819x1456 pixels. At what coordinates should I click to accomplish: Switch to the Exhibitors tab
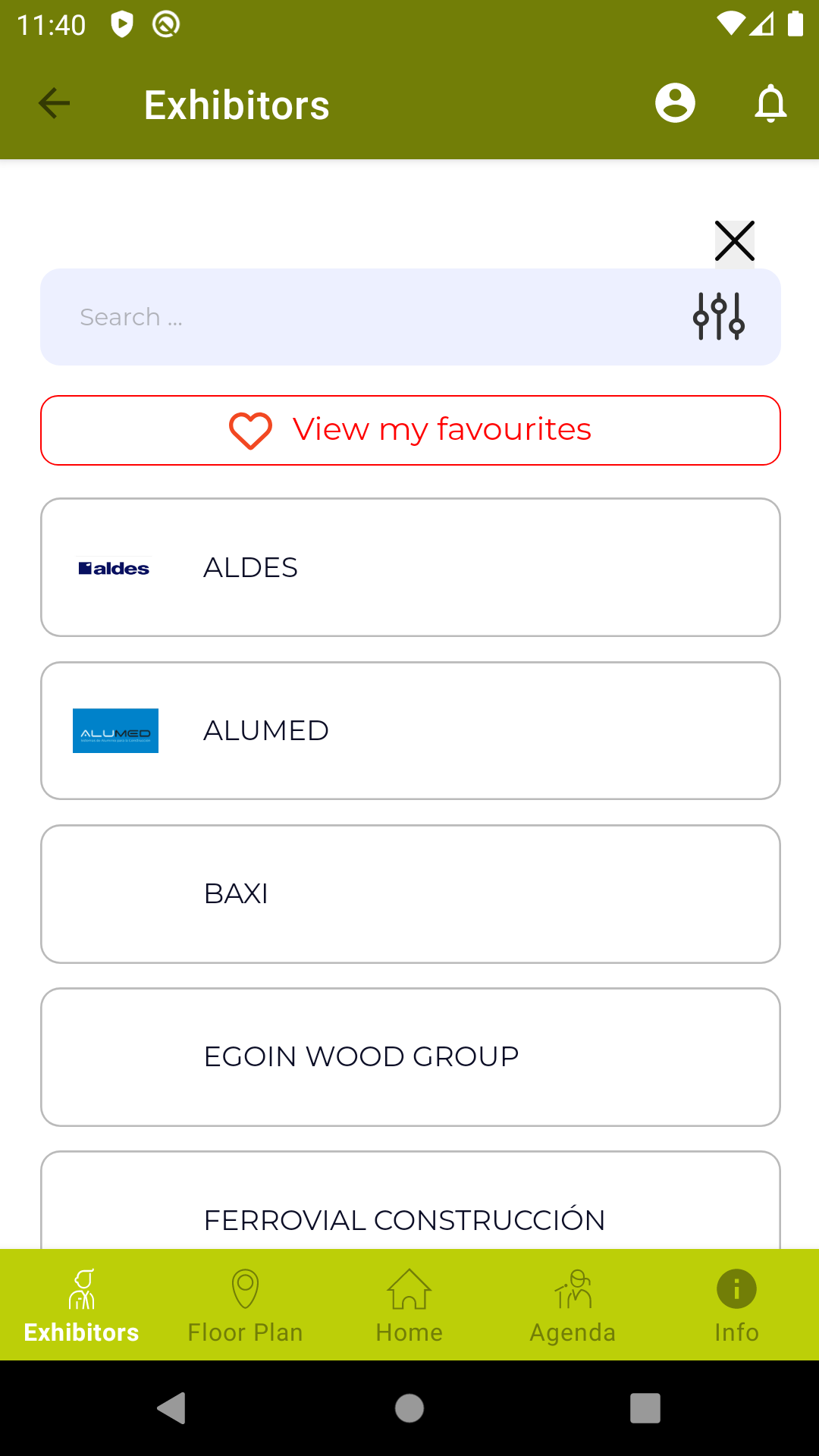pos(82,1305)
